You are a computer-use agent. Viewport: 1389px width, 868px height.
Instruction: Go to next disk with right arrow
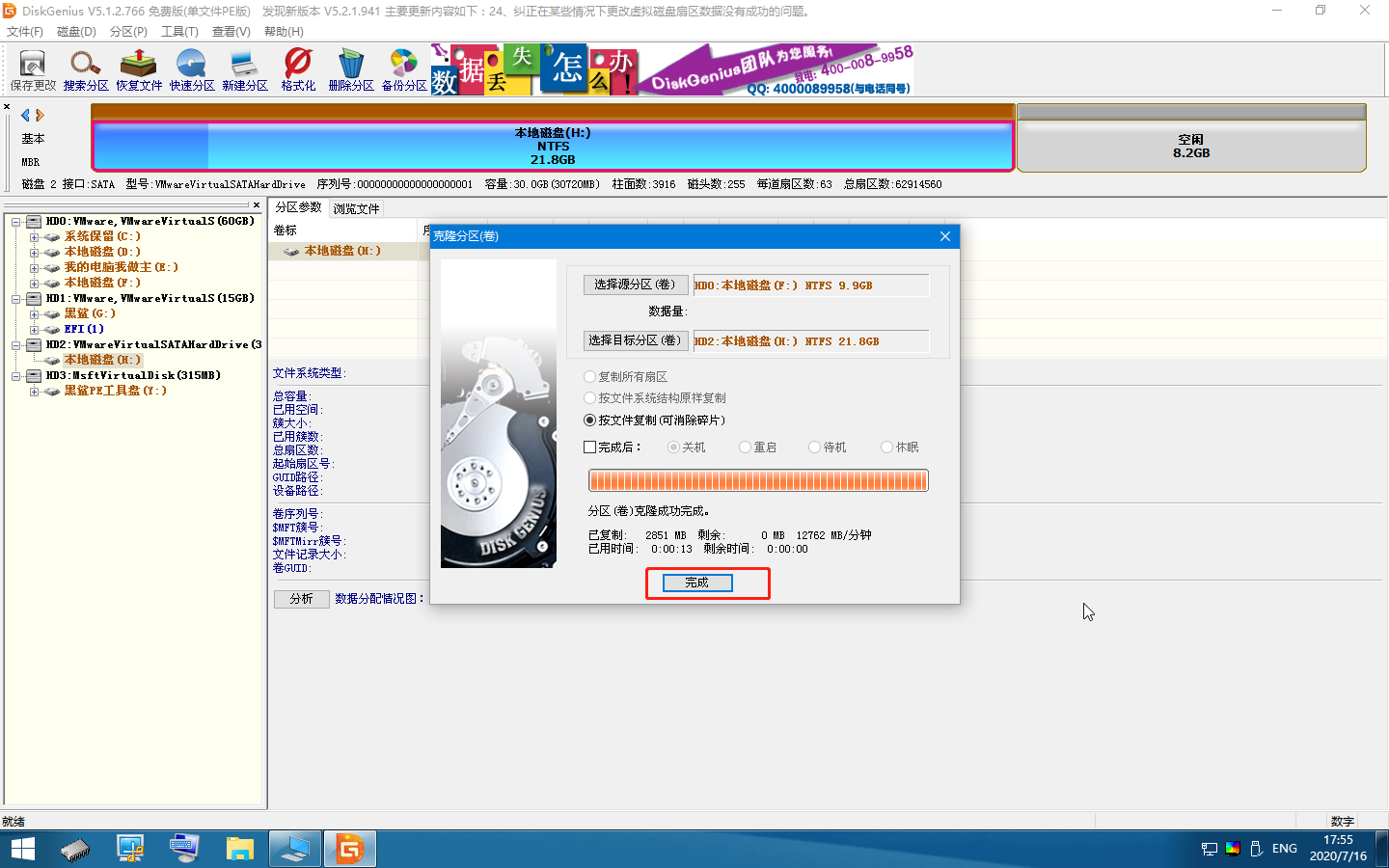click(40, 115)
